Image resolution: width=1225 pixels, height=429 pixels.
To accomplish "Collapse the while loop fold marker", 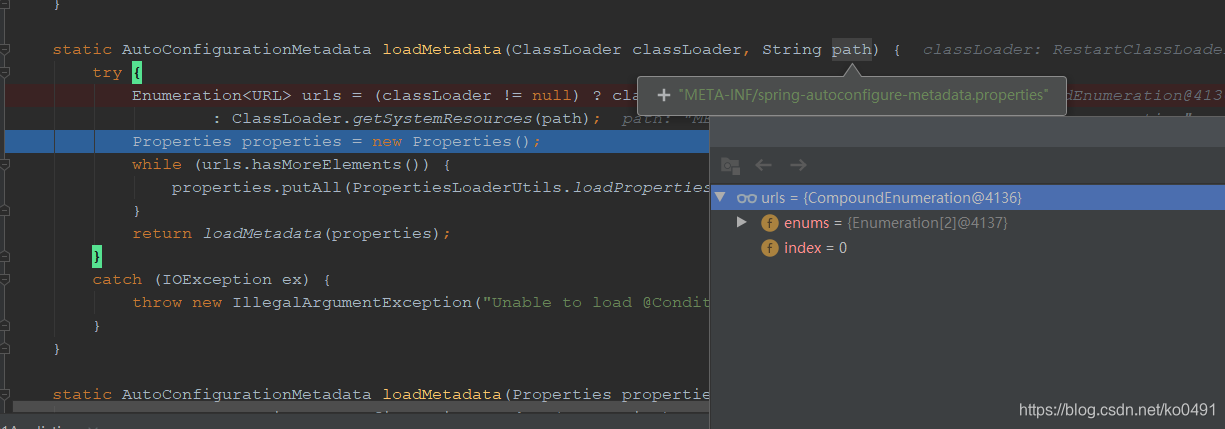I will click(6, 164).
